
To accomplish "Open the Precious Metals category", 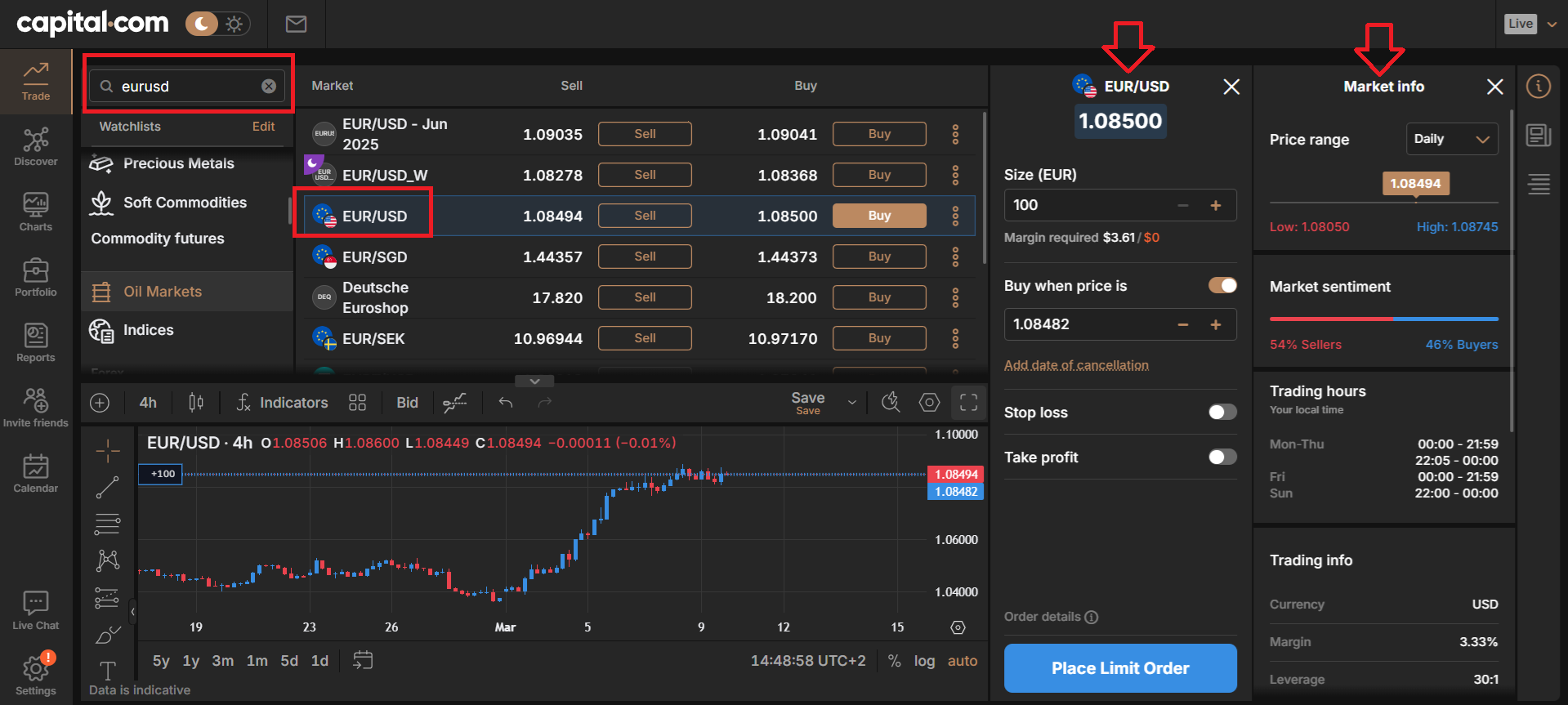I will pos(187,163).
